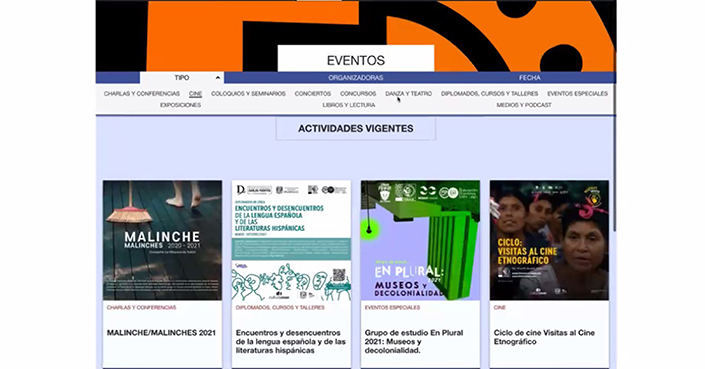Open the En Plural Museos poster thumbnail
The height and width of the screenshot is (369, 705).
pyautogui.click(x=420, y=240)
